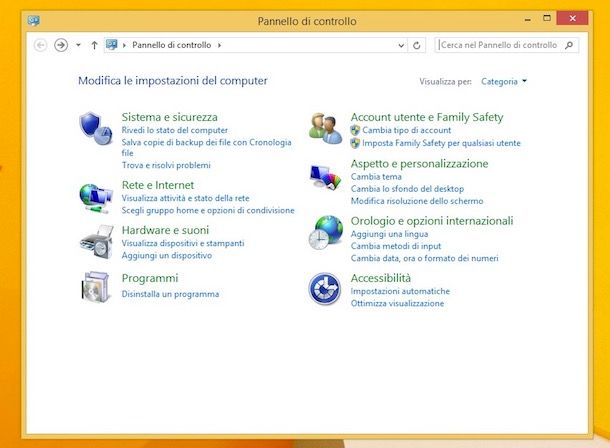This screenshot has width=610, height=448.
Task: Click Cambia tema link
Action: point(376,177)
